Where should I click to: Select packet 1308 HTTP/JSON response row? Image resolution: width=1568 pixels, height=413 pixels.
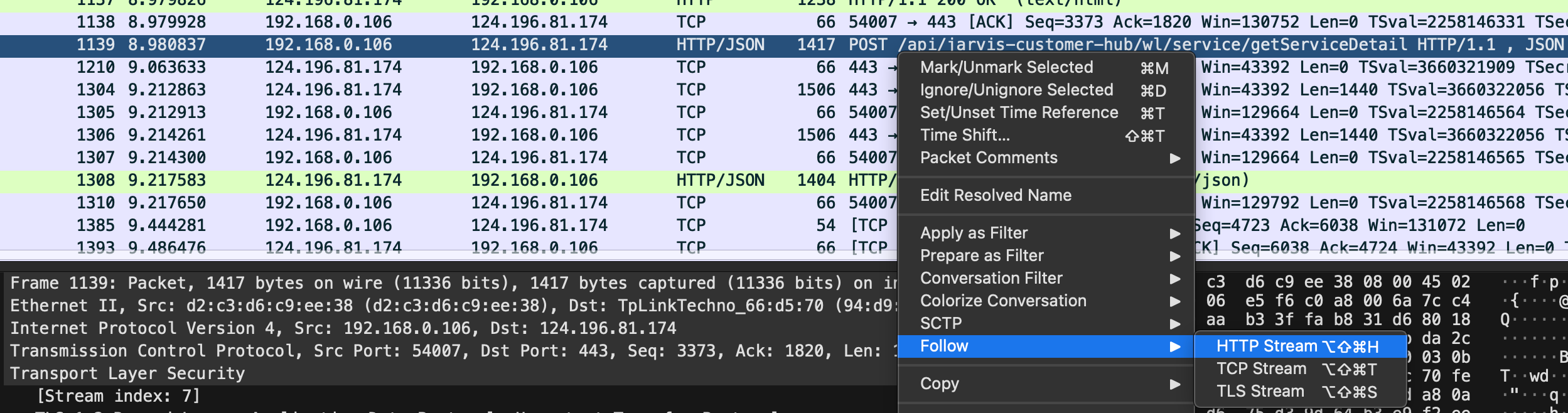point(439,181)
